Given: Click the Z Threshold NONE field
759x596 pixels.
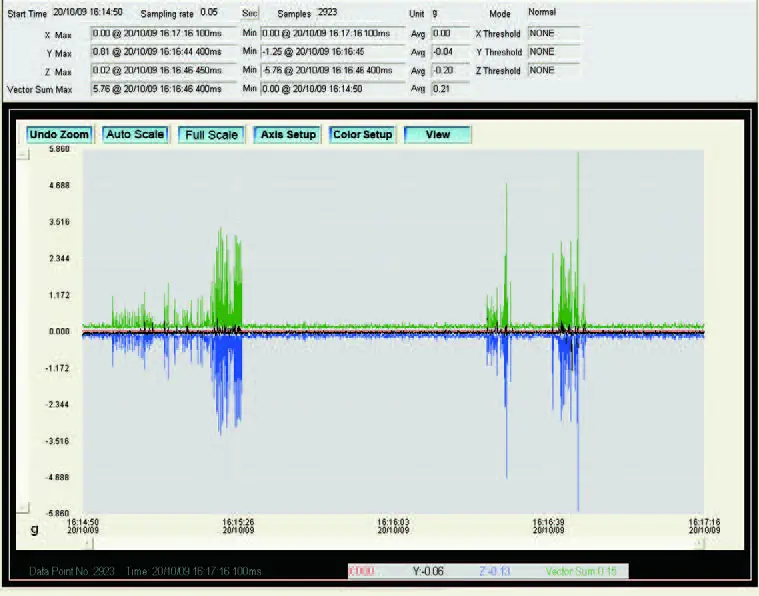Looking at the screenshot, I should [553, 71].
